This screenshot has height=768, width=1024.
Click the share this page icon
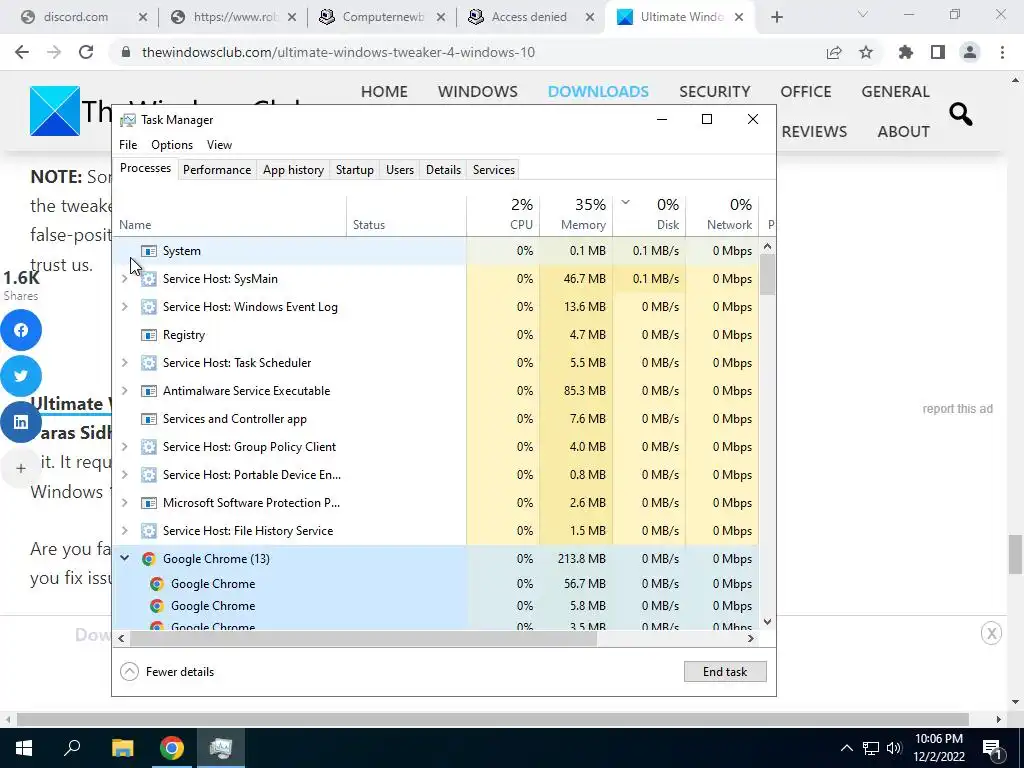(834, 52)
